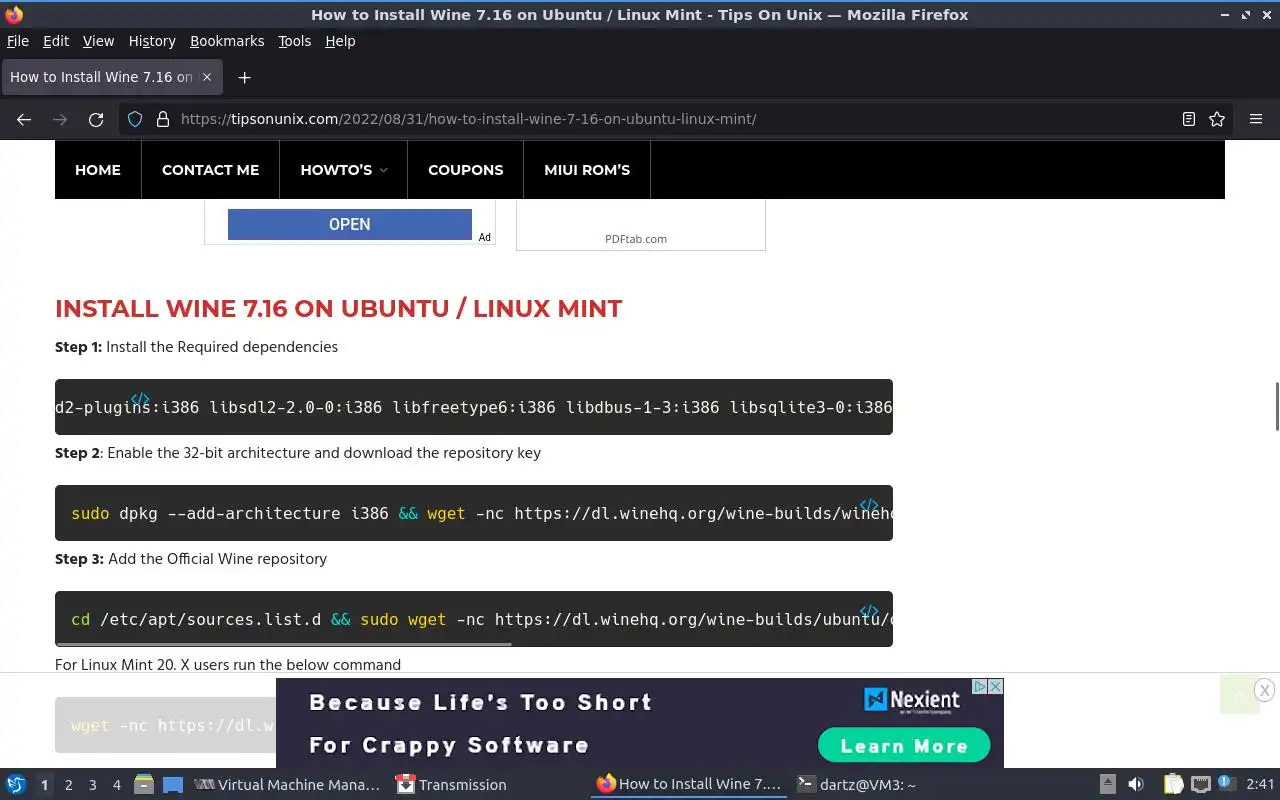The height and width of the screenshot is (800, 1280).
Task: Open the History menu
Action: click(152, 41)
